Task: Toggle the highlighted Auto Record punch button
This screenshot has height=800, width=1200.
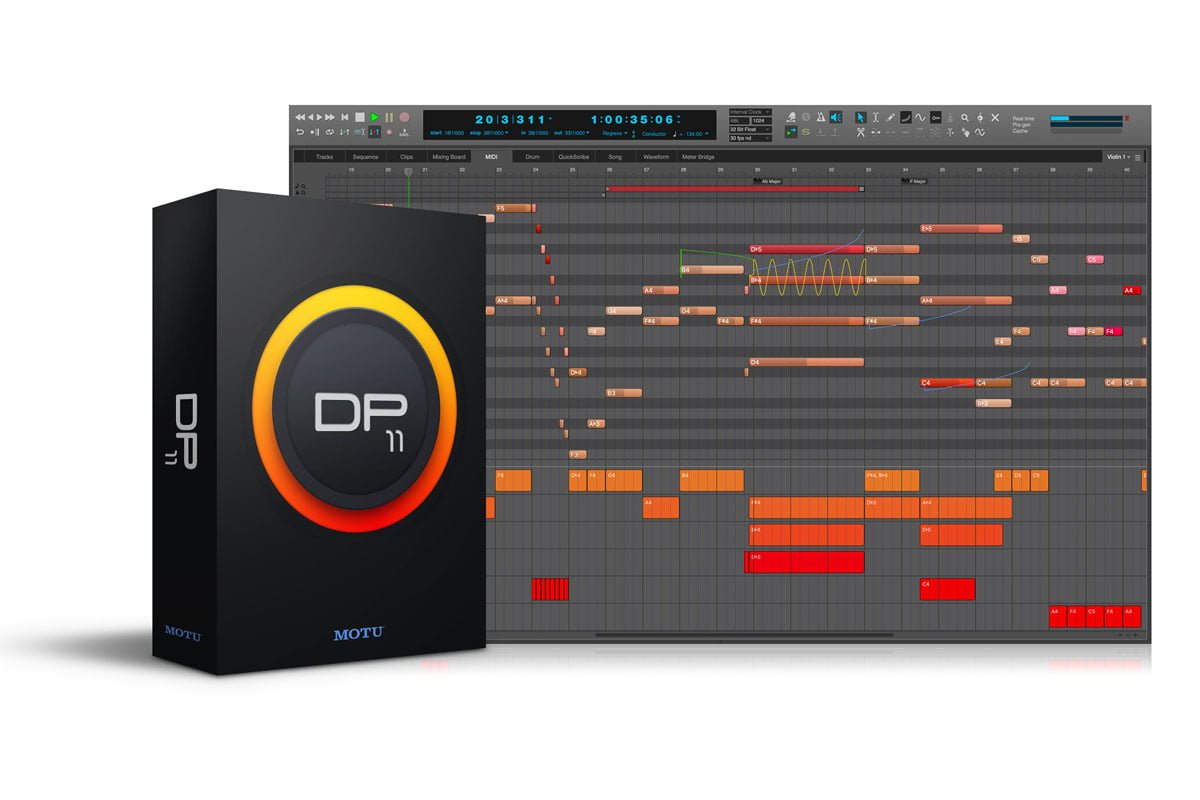Action: click(x=374, y=132)
